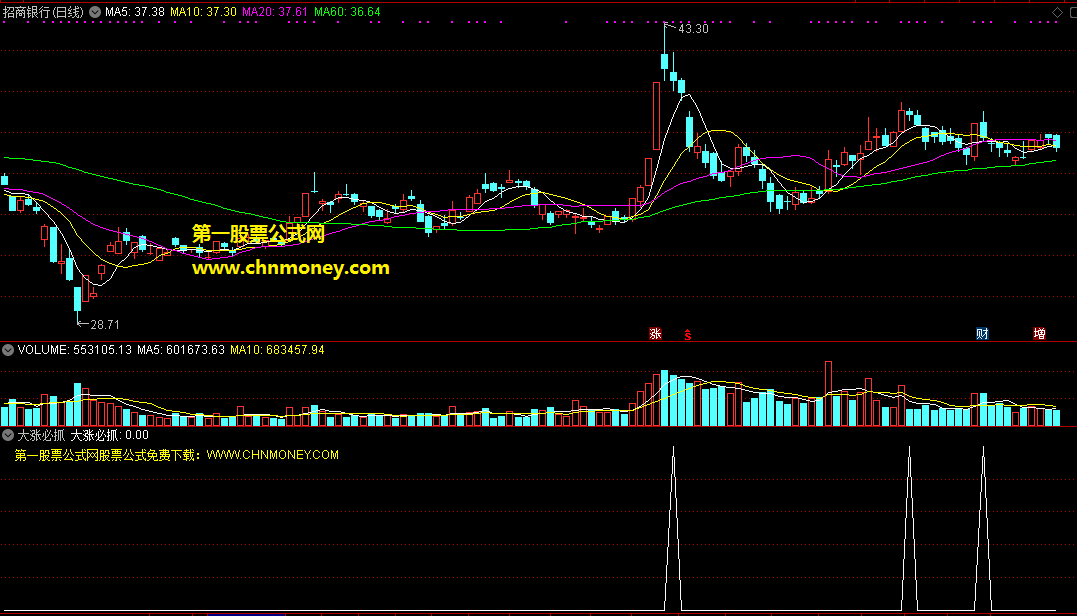The image size is (1077, 616).
Task: Click the diamond icon at chart top-right
Action: click(1057, 12)
